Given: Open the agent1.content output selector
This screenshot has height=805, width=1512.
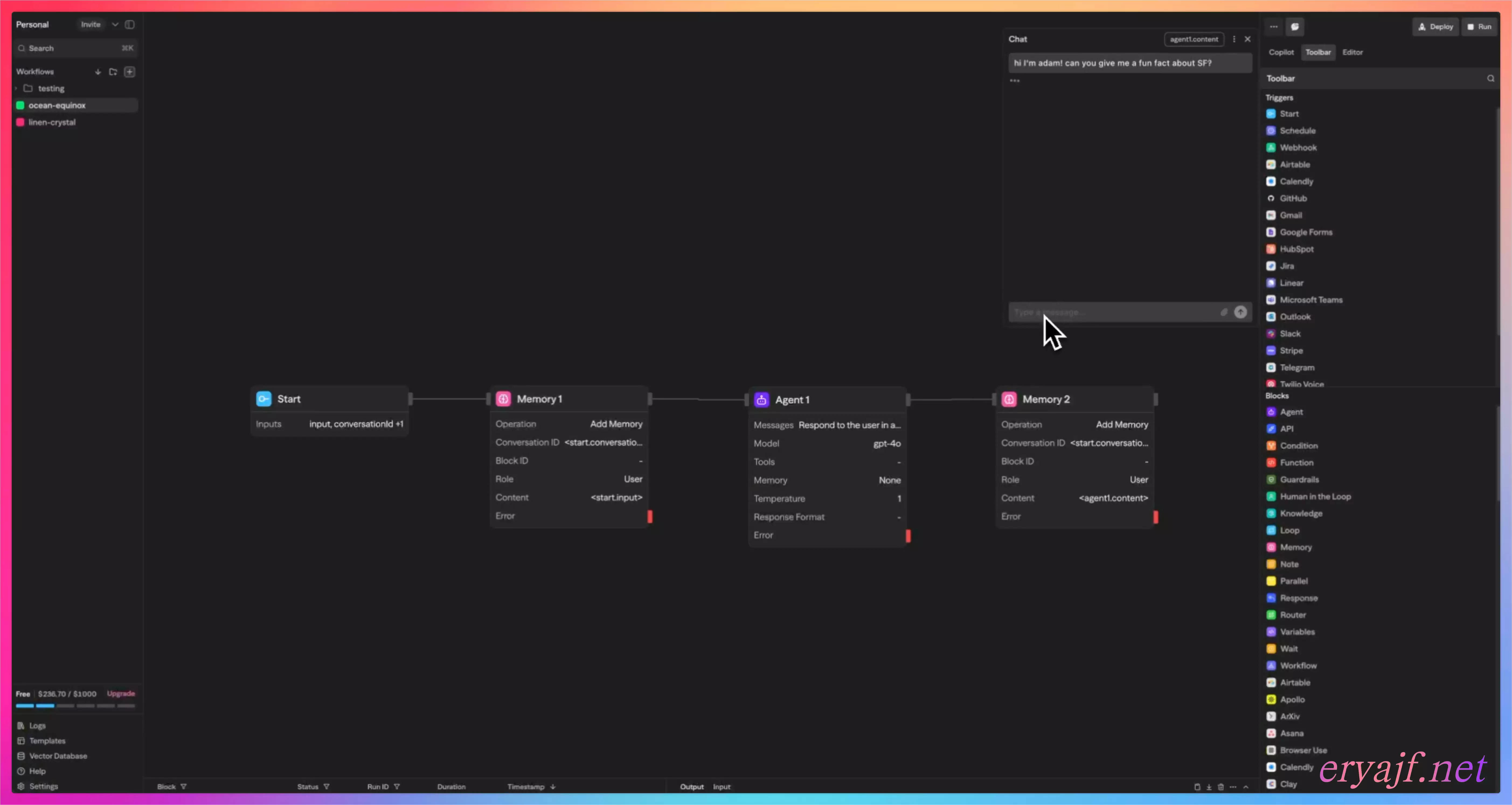Looking at the screenshot, I should [x=1193, y=39].
